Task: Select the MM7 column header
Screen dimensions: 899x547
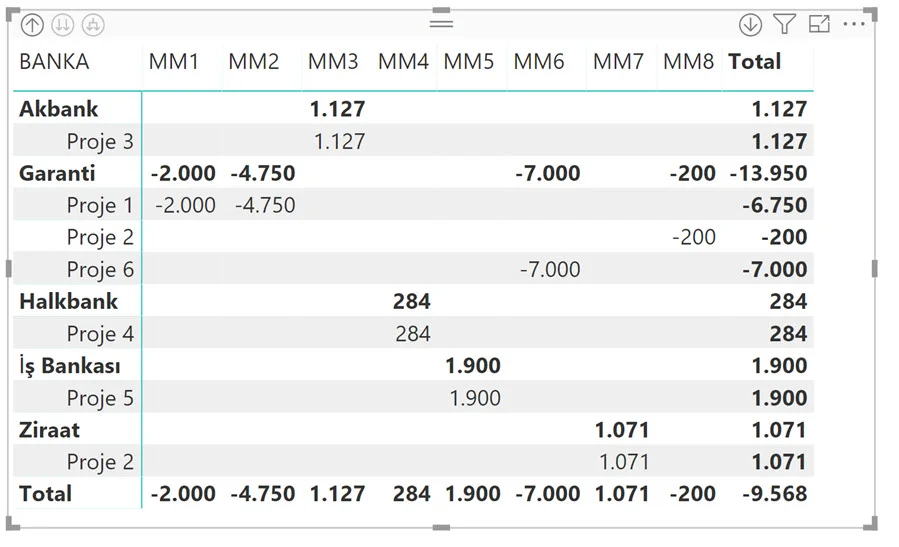Action: (x=617, y=62)
